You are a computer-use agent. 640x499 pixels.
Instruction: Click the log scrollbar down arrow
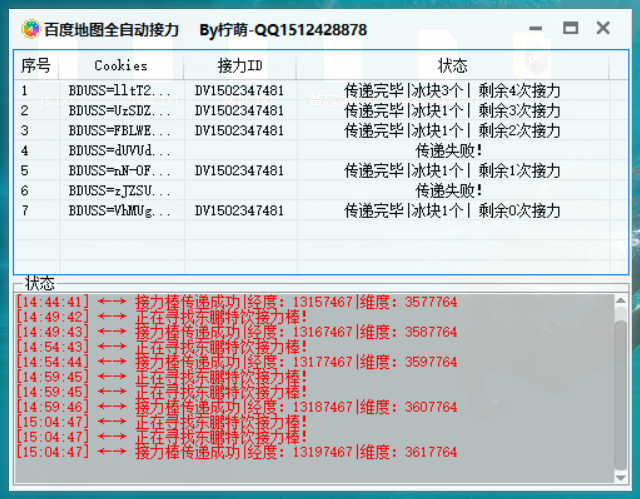[x=620, y=477]
